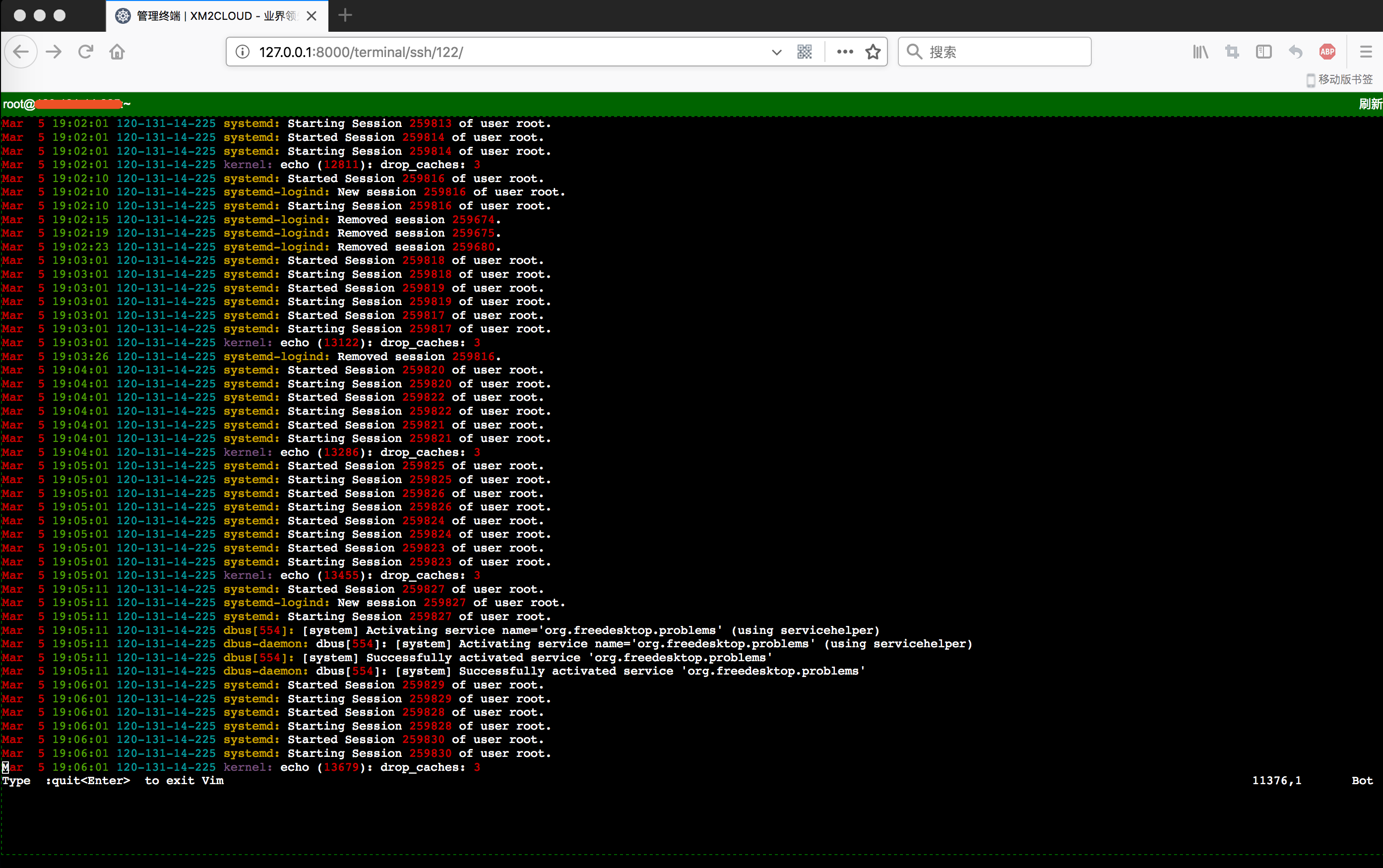Open the hamburger application menu
The width and height of the screenshot is (1383, 868).
1366,52
